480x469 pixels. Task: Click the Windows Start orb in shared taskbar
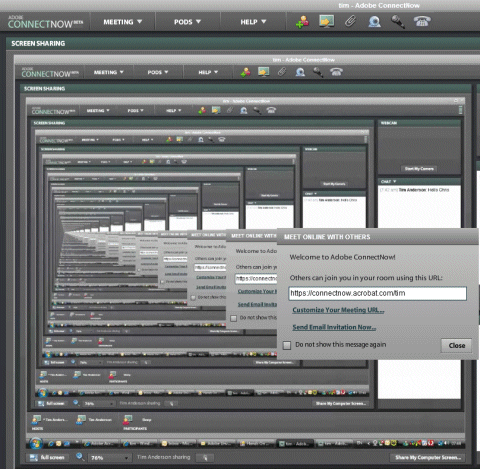click(36, 443)
